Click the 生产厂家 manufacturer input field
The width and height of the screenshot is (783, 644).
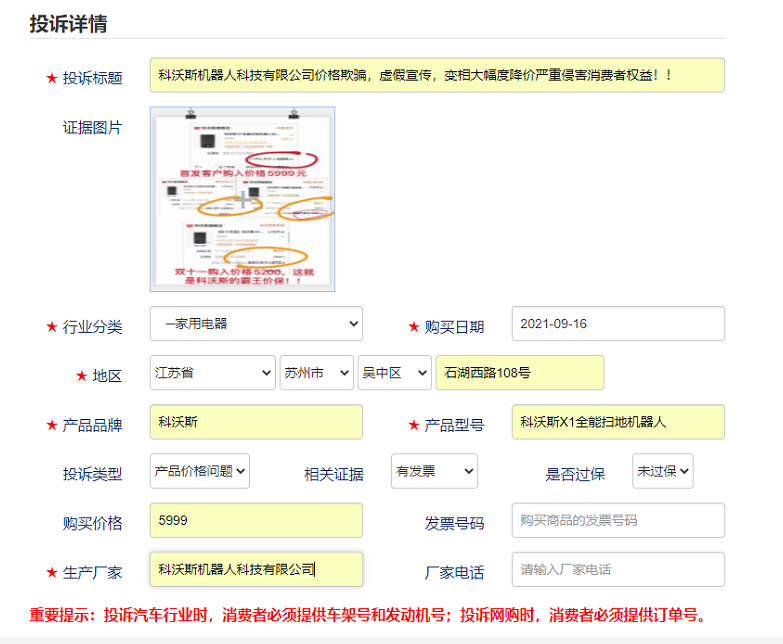(256, 569)
